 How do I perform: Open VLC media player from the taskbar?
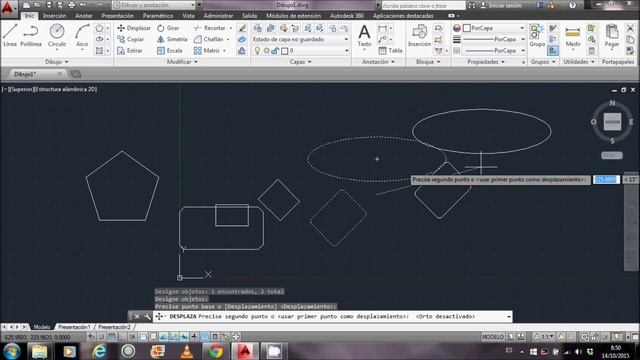click(187, 351)
